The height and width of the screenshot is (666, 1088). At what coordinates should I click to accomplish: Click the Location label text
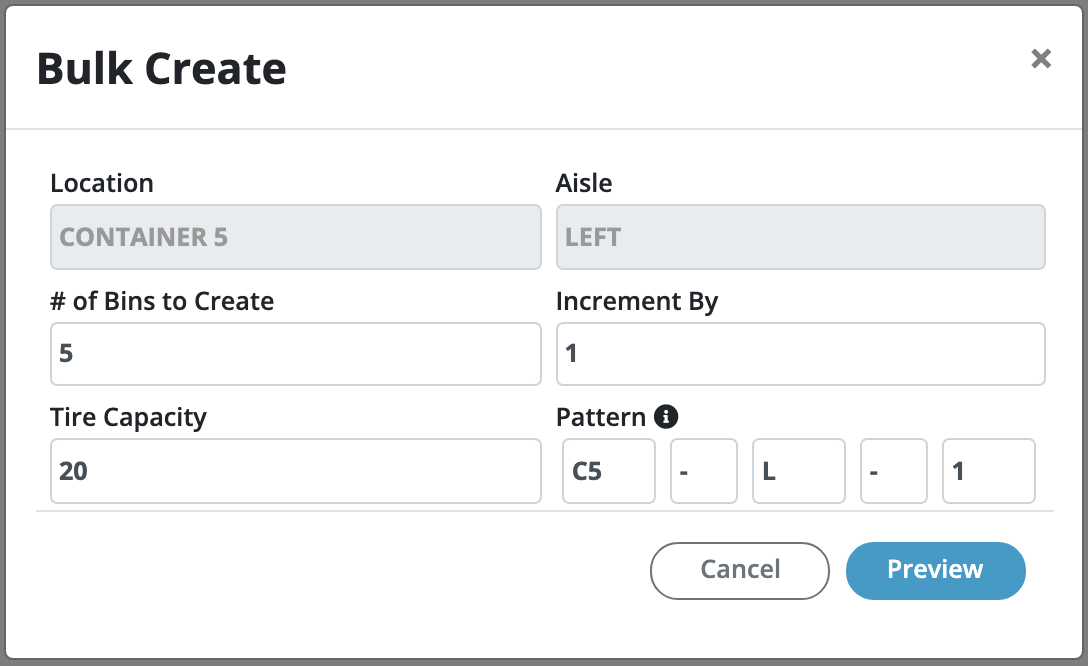click(102, 184)
